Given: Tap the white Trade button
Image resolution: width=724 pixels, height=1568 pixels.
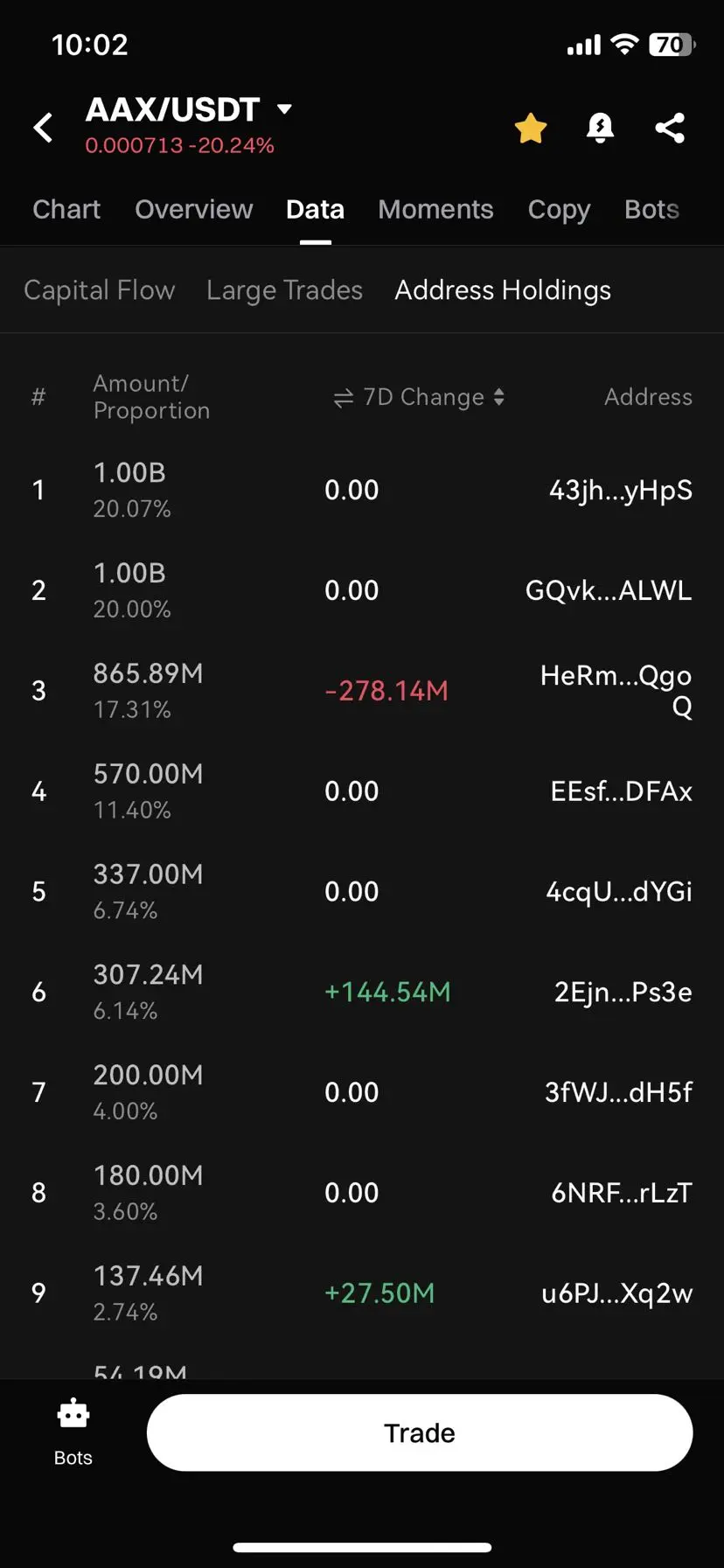Looking at the screenshot, I should (x=420, y=1432).
